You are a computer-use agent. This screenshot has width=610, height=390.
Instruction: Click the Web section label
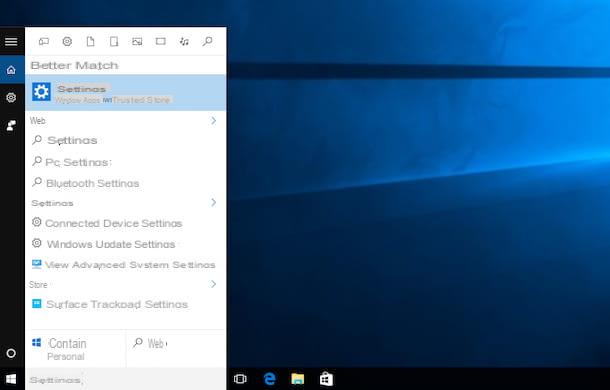(x=38, y=121)
